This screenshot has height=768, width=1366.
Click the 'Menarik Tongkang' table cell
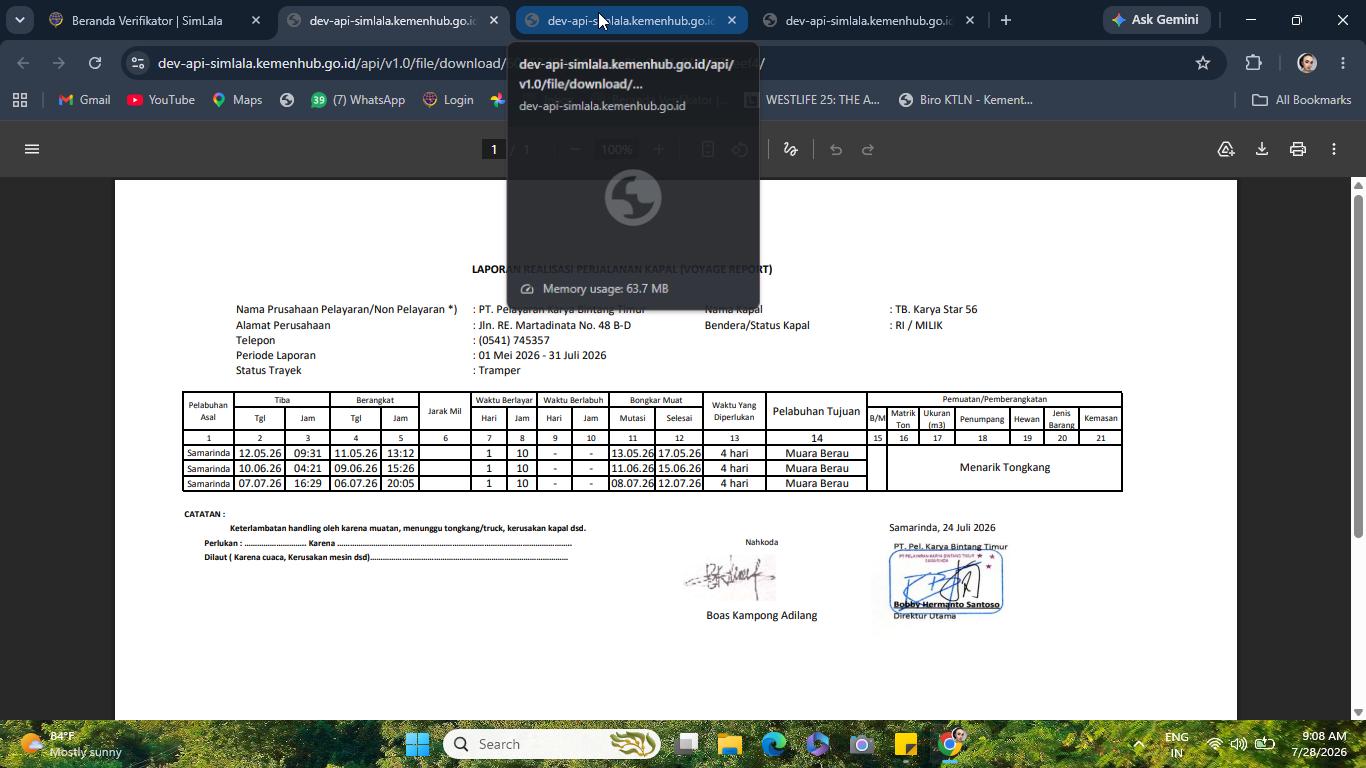point(1005,468)
